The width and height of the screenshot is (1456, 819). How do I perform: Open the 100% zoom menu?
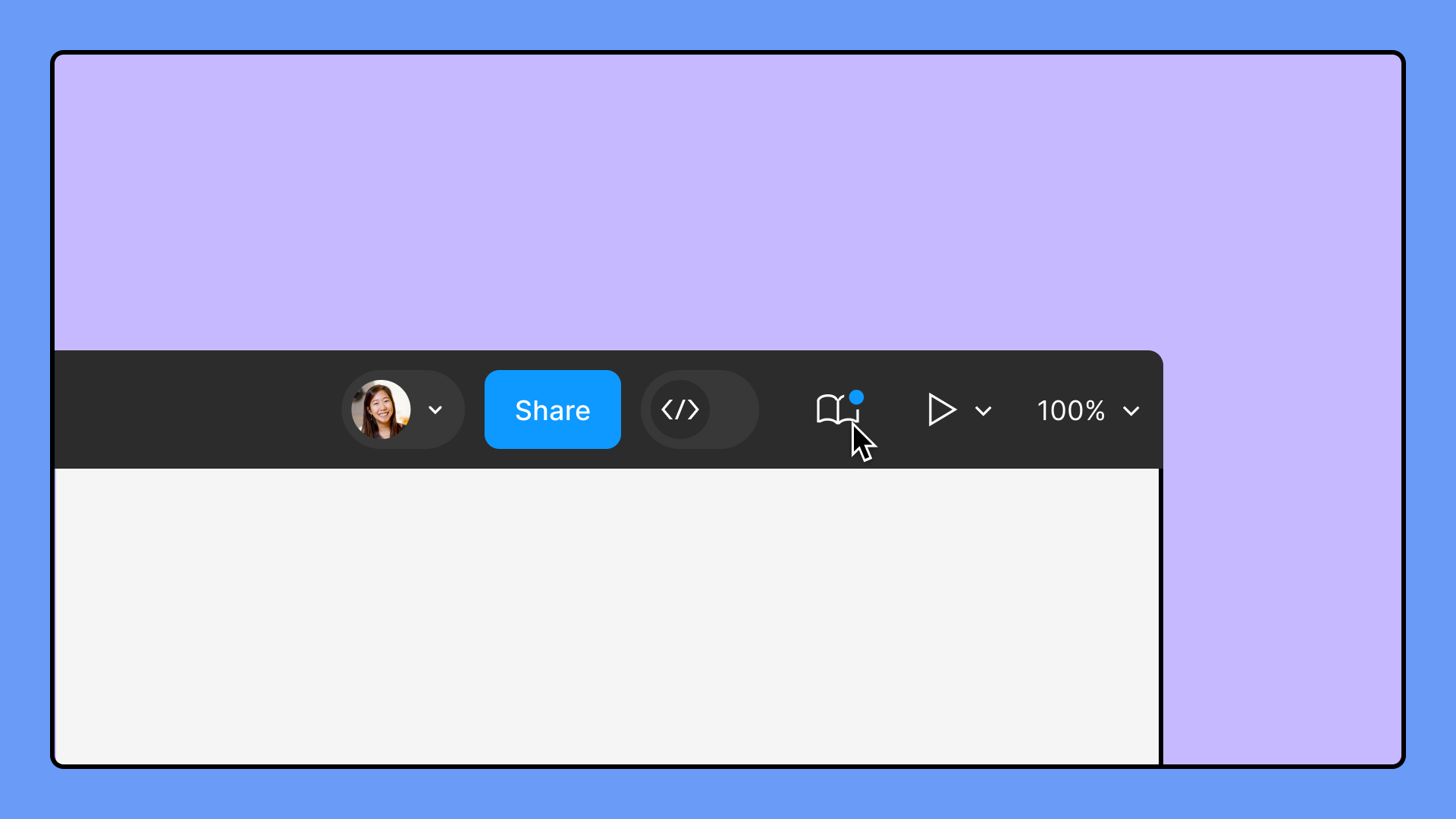pyautogui.click(x=1088, y=411)
